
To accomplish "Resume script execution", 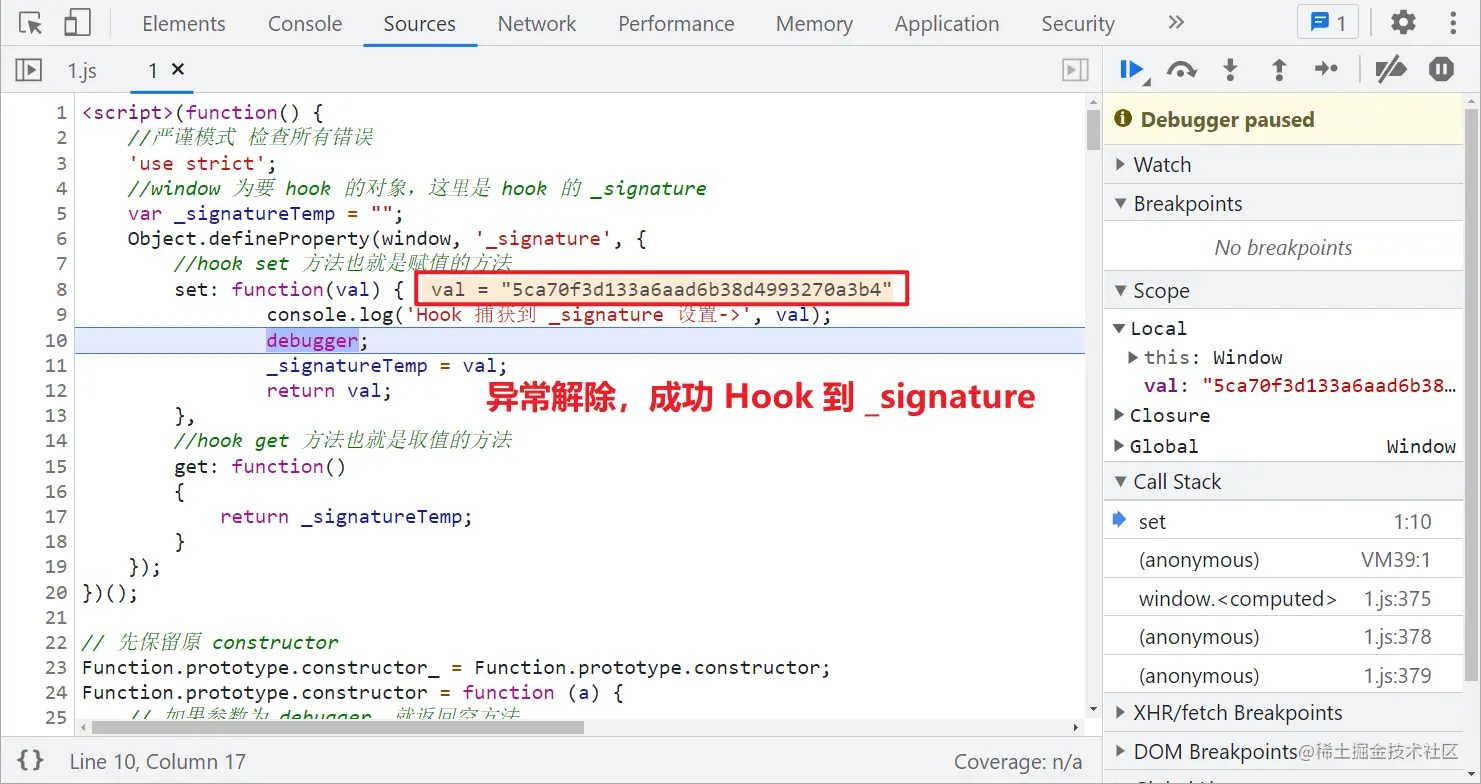I will coord(1133,70).
